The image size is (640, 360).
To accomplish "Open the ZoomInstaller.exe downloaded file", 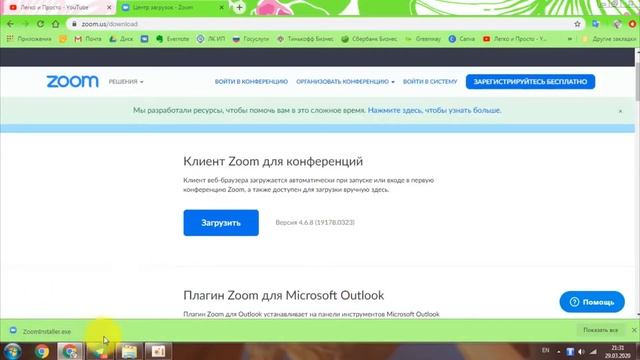I will [x=41, y=331].
